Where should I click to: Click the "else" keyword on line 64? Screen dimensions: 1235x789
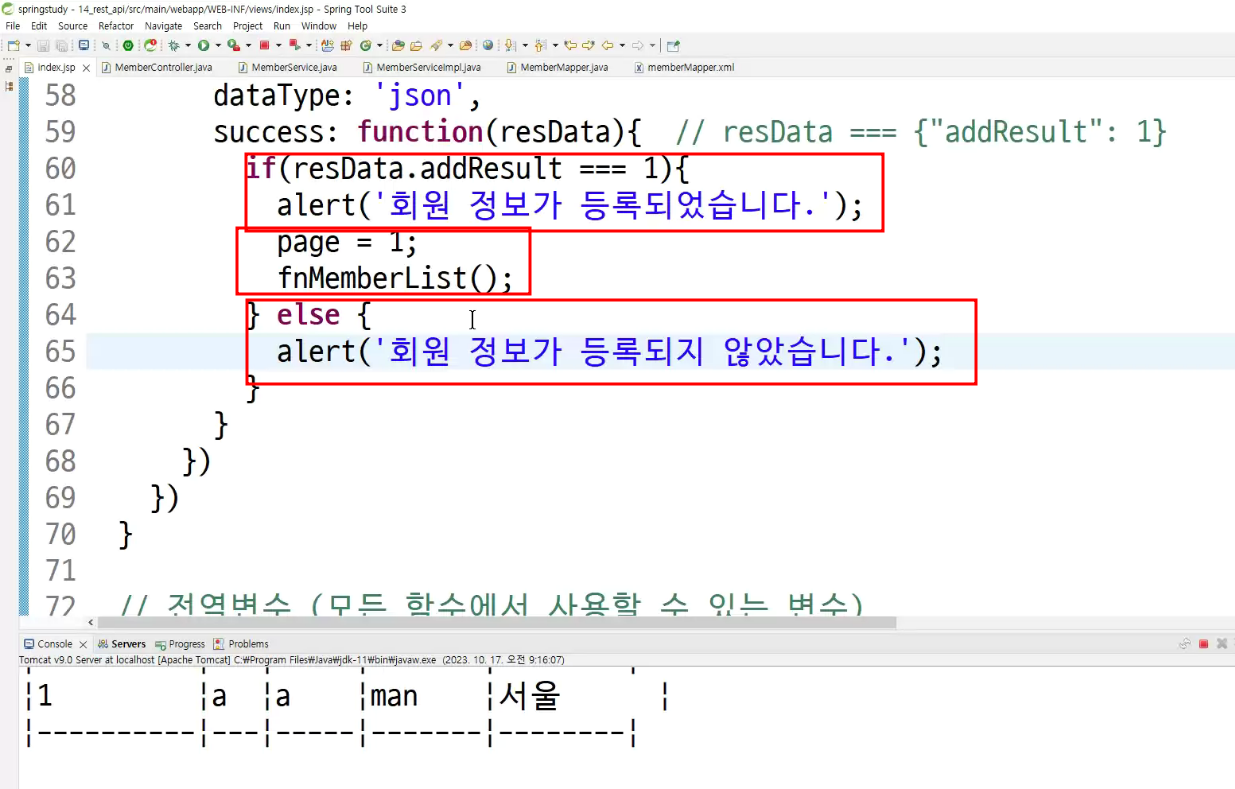(308, 315)
